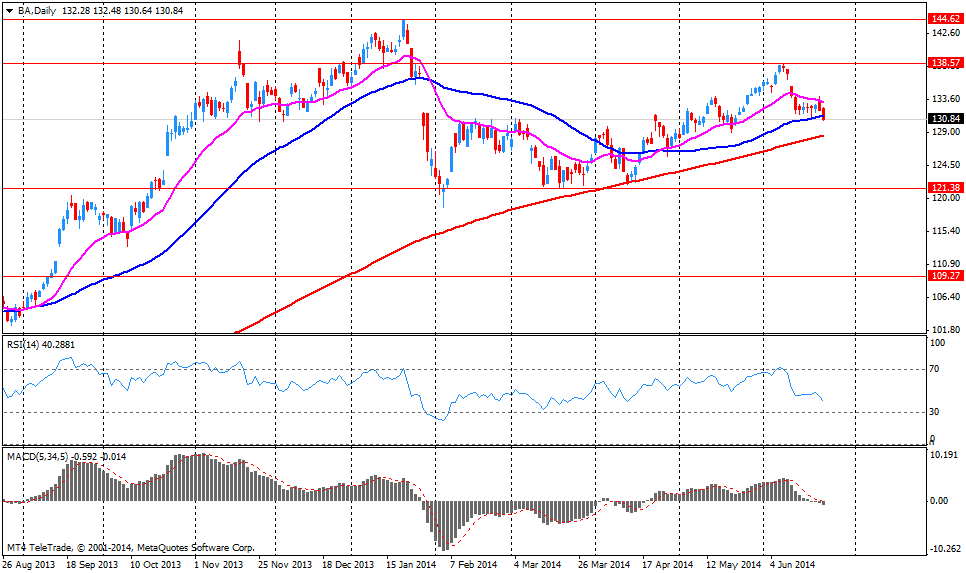Click the 26 Mar 2014 date label
Screen dimensions: 966x573
pyautogui.click(x=604, y=565)
